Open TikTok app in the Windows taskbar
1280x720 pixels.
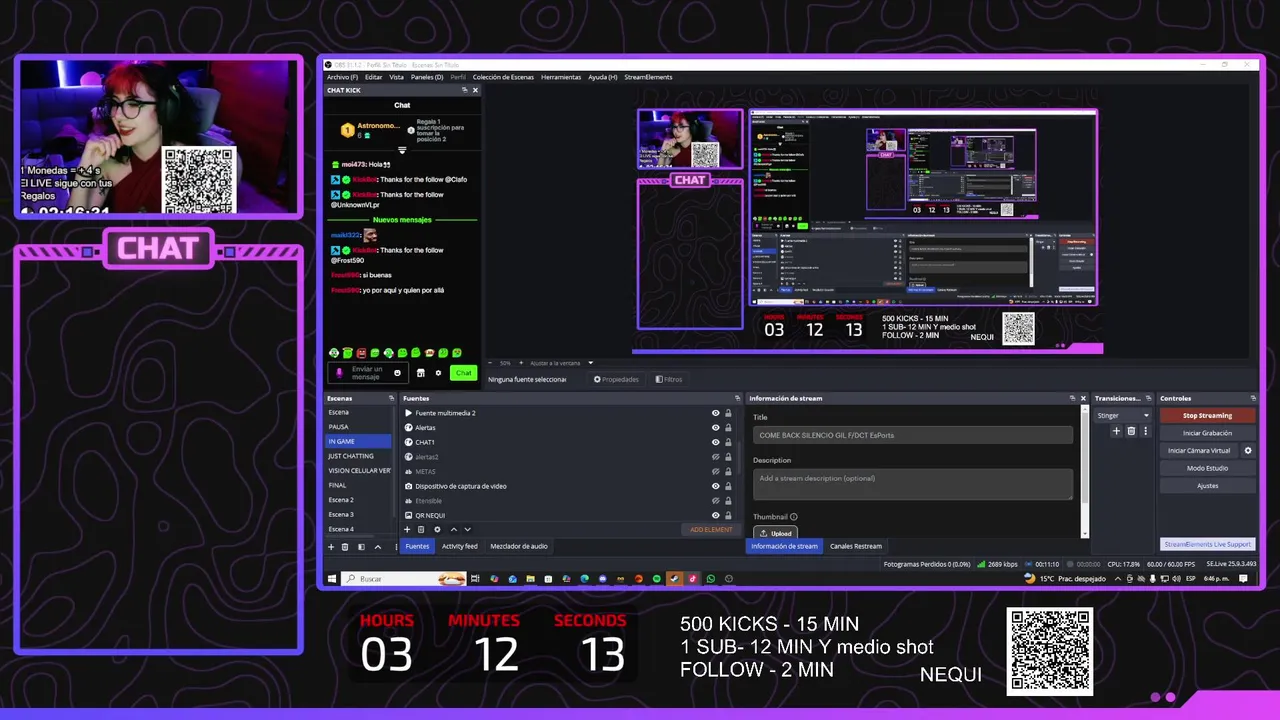pos(692,578)
